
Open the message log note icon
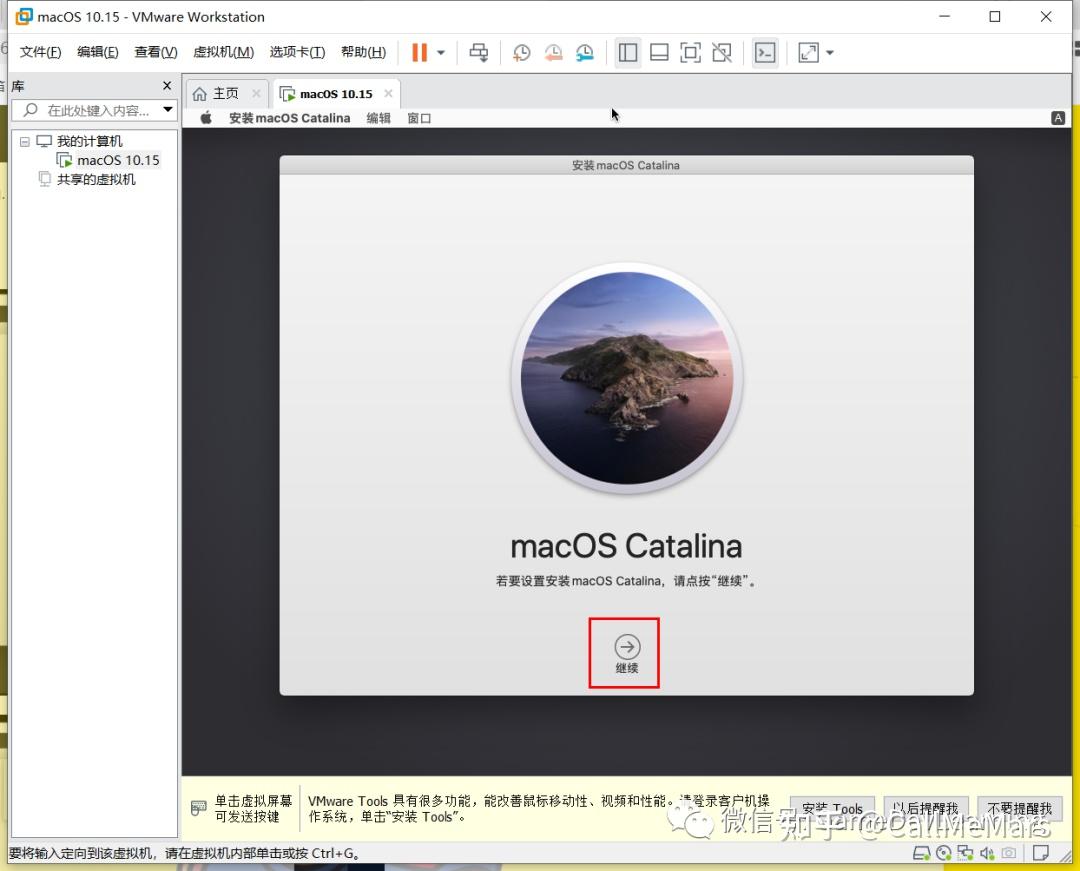click(1041, 854)
